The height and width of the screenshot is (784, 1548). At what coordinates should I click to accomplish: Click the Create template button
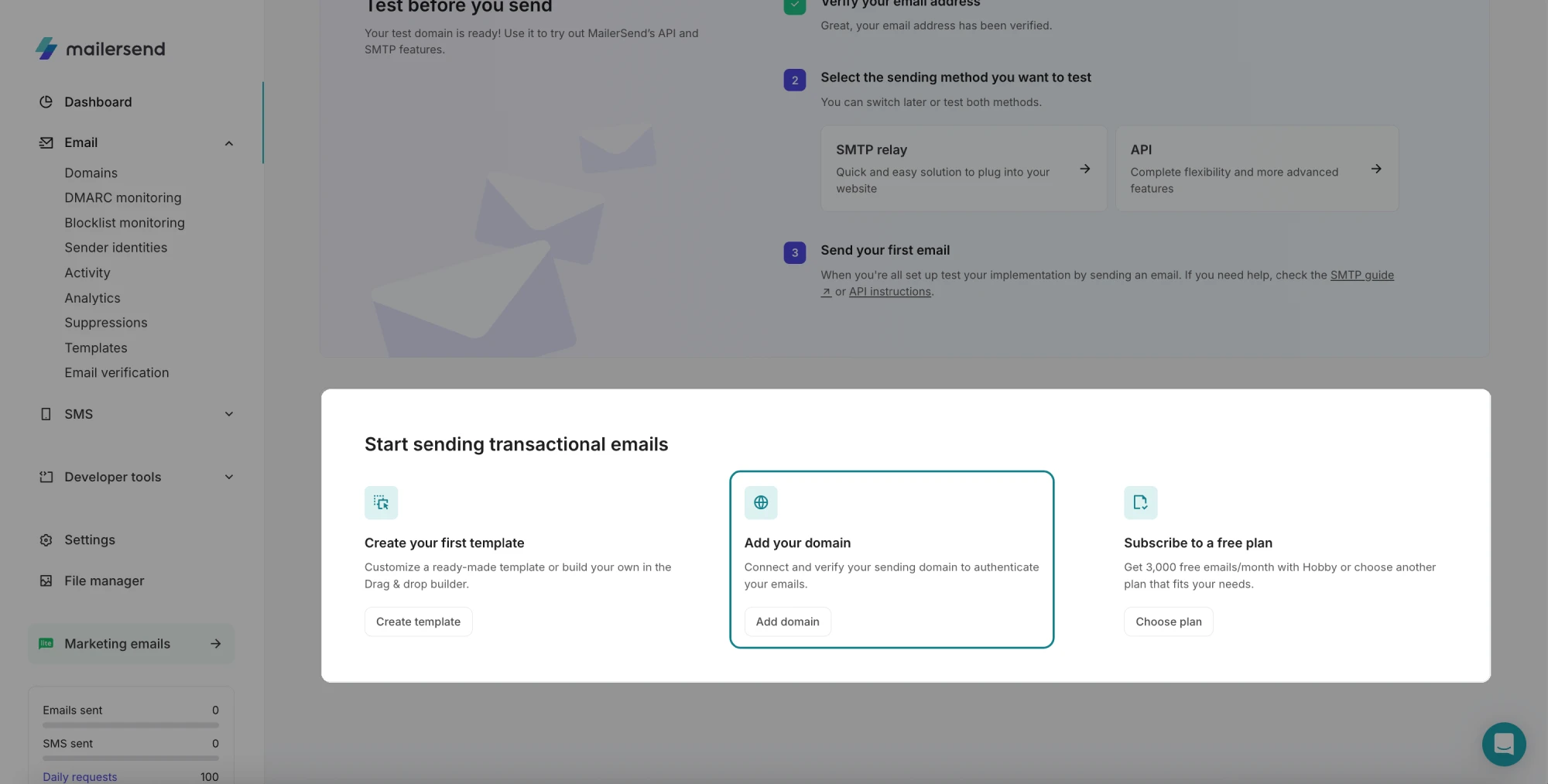418,621
